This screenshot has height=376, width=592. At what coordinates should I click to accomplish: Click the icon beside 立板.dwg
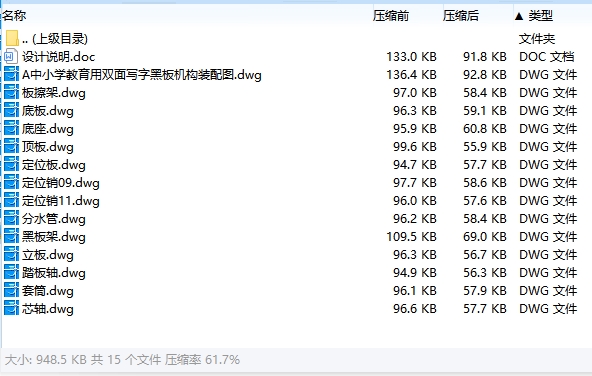pos(11,255)
